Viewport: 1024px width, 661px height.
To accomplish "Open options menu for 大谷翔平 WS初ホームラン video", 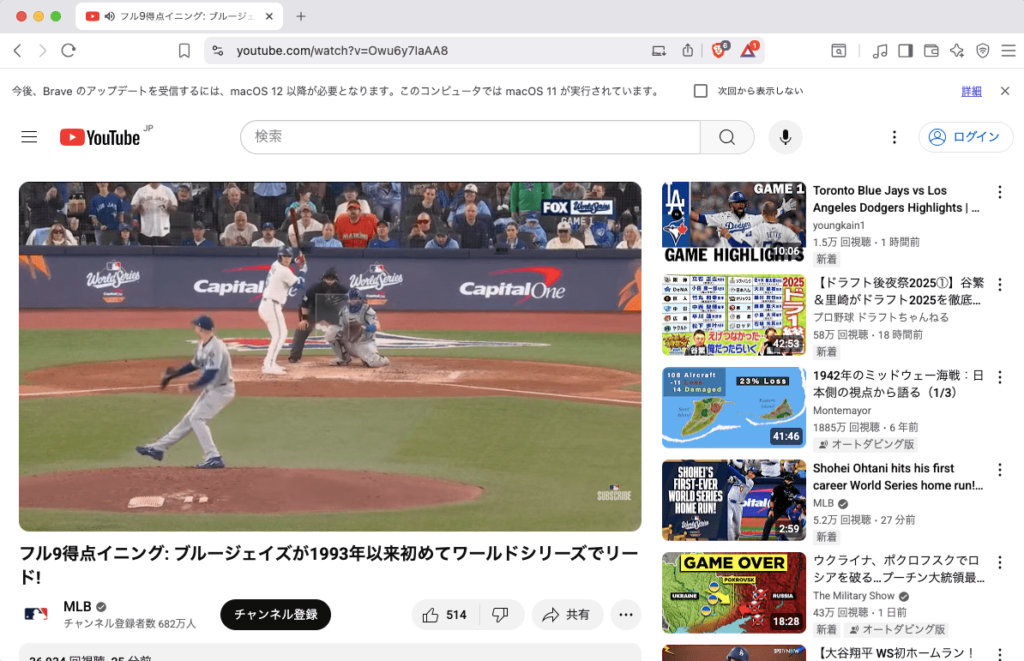I will click(x=1000, y=653).
